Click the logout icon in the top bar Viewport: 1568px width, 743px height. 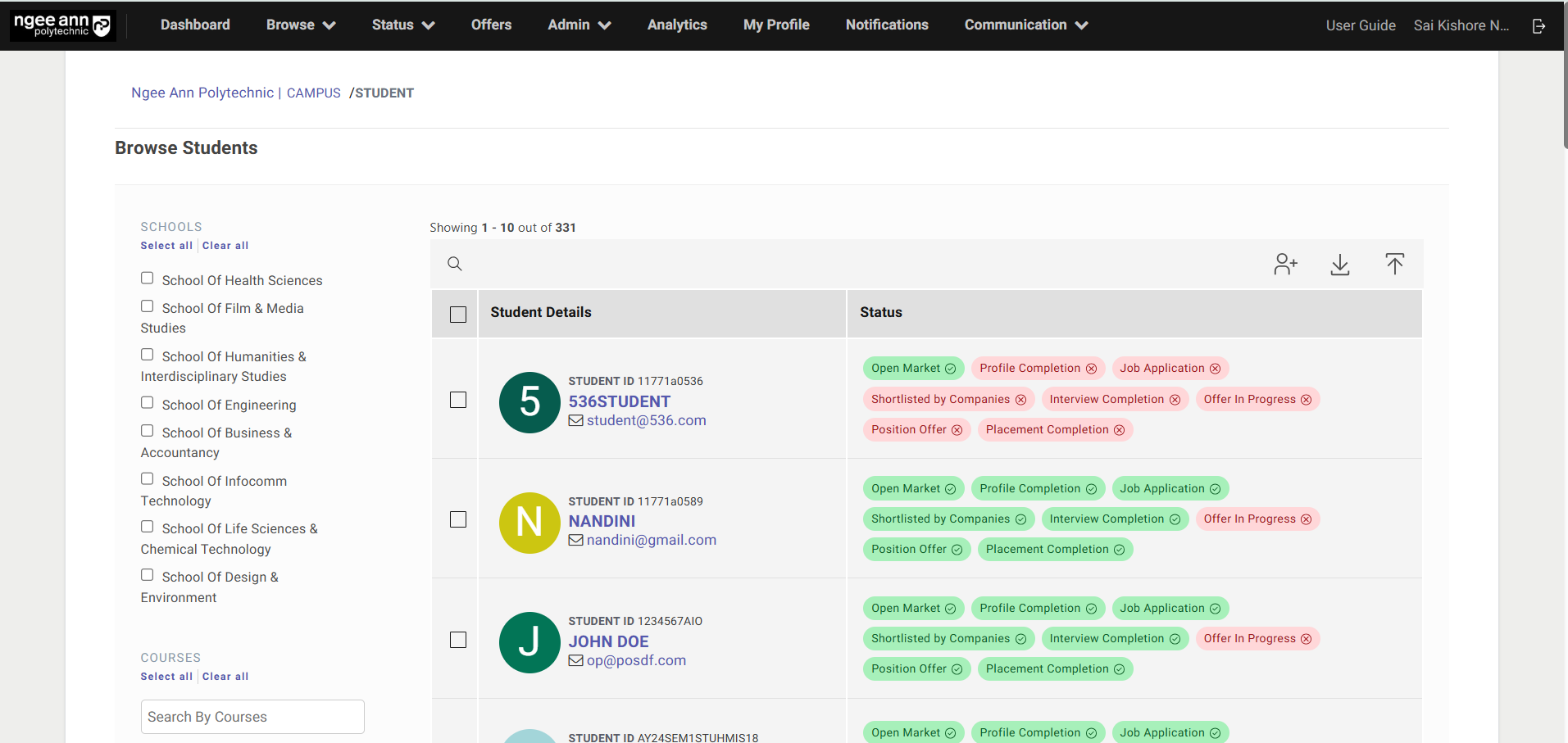pos(1538,25)
